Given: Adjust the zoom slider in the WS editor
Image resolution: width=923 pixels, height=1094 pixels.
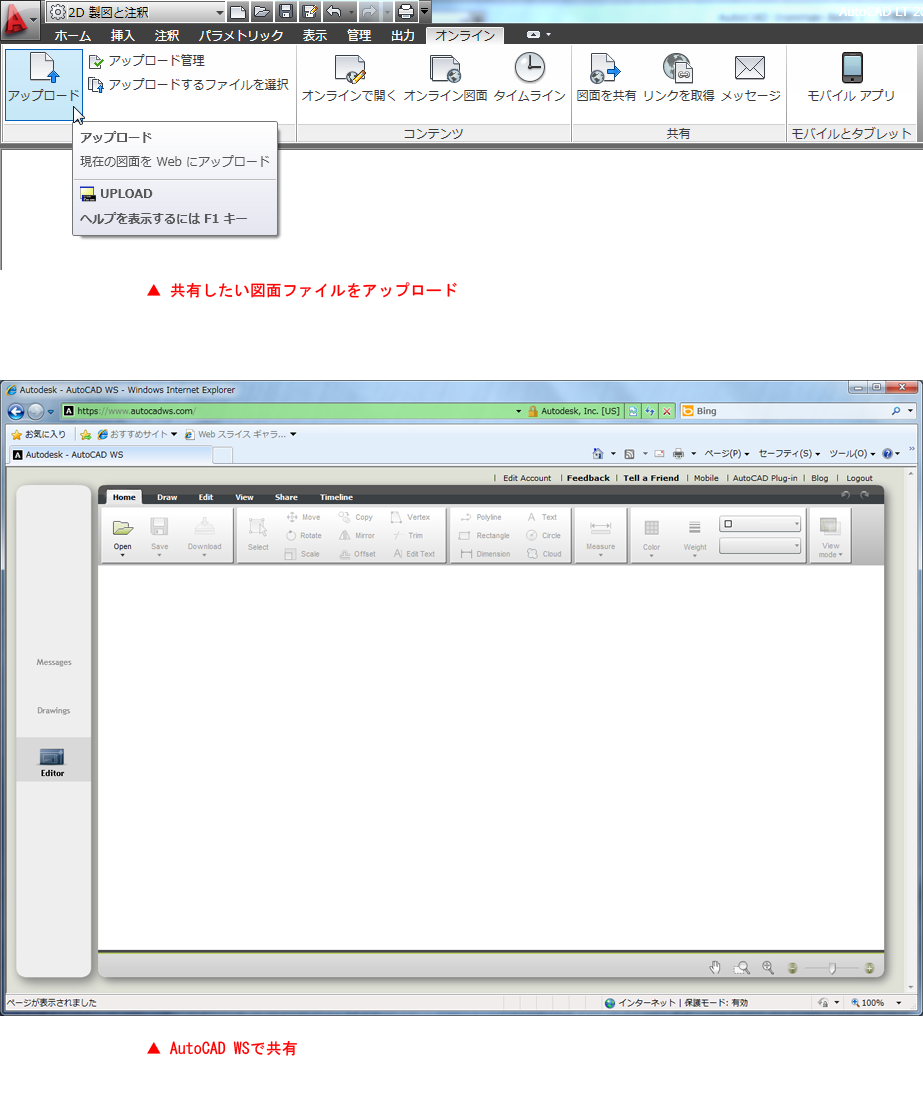Looking at the screenshot, I should point(832,968).
